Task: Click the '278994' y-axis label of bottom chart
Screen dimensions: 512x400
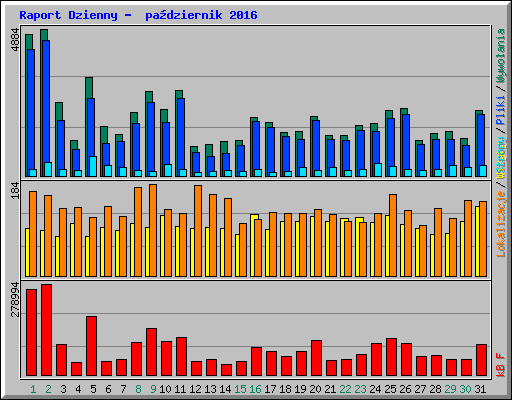Action: point(15,299)
